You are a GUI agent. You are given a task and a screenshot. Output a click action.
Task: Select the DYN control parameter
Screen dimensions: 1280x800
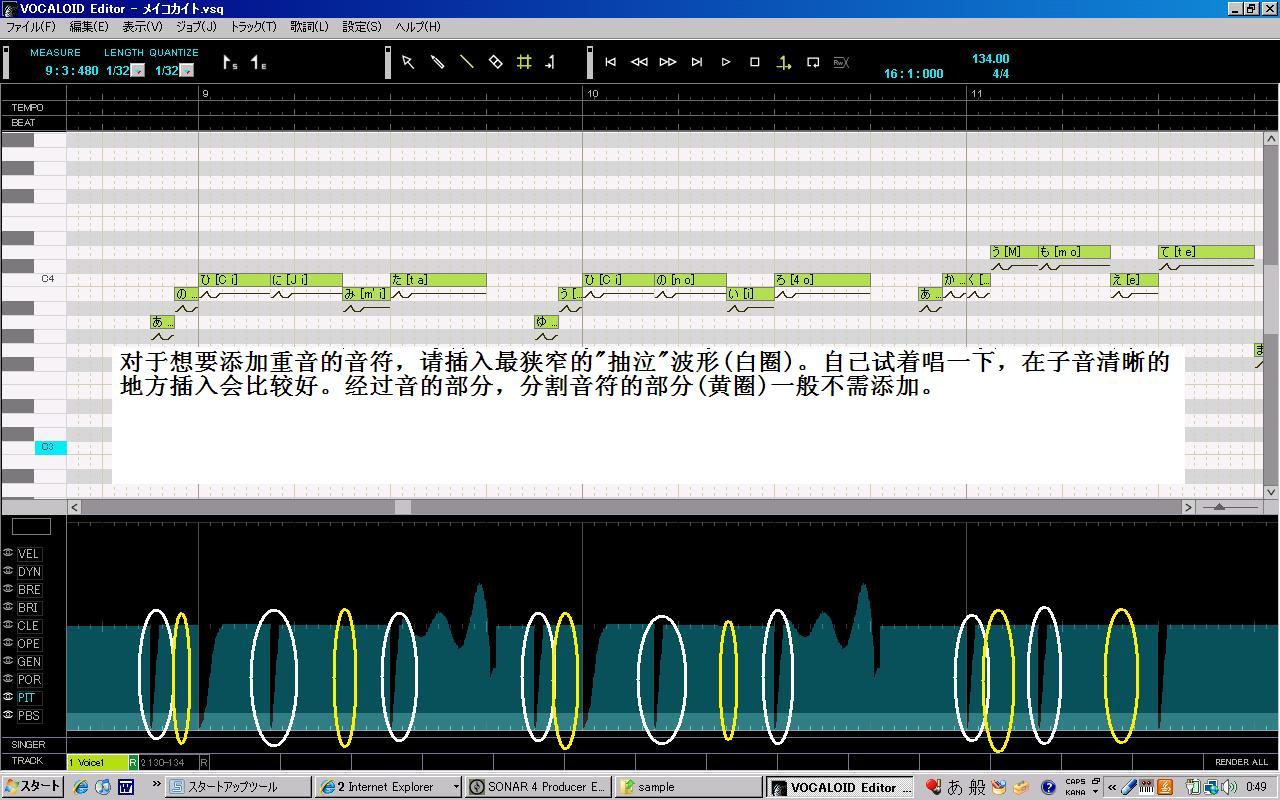29,572
